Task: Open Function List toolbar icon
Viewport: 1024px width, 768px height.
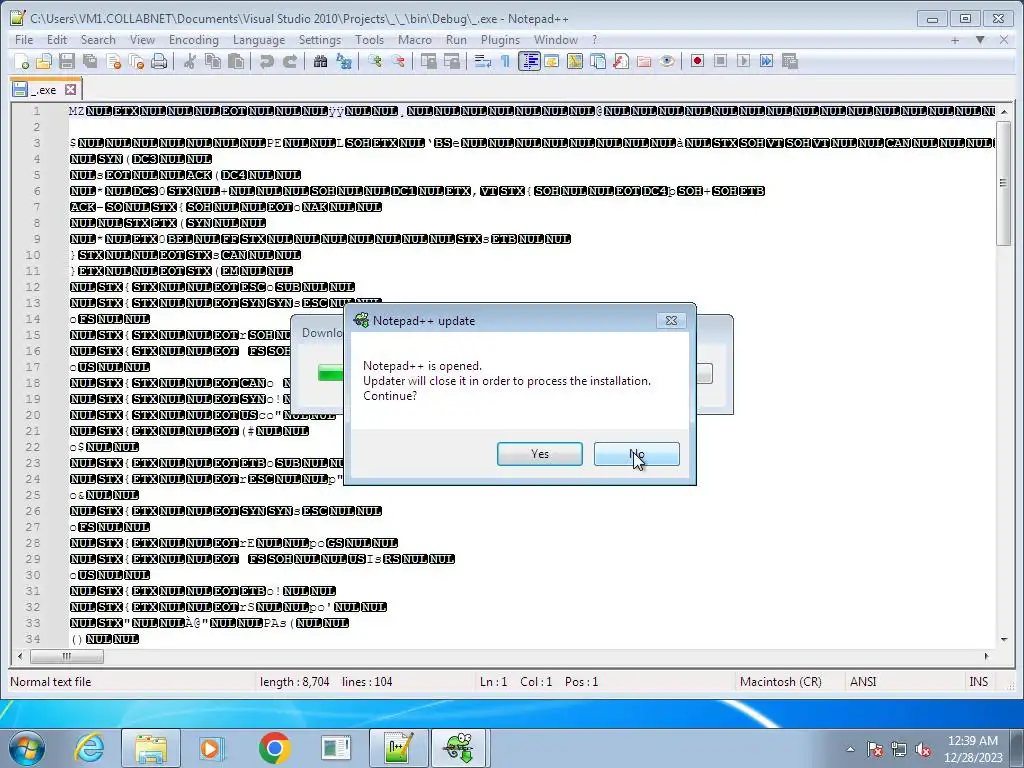Action: click(621, 61)
